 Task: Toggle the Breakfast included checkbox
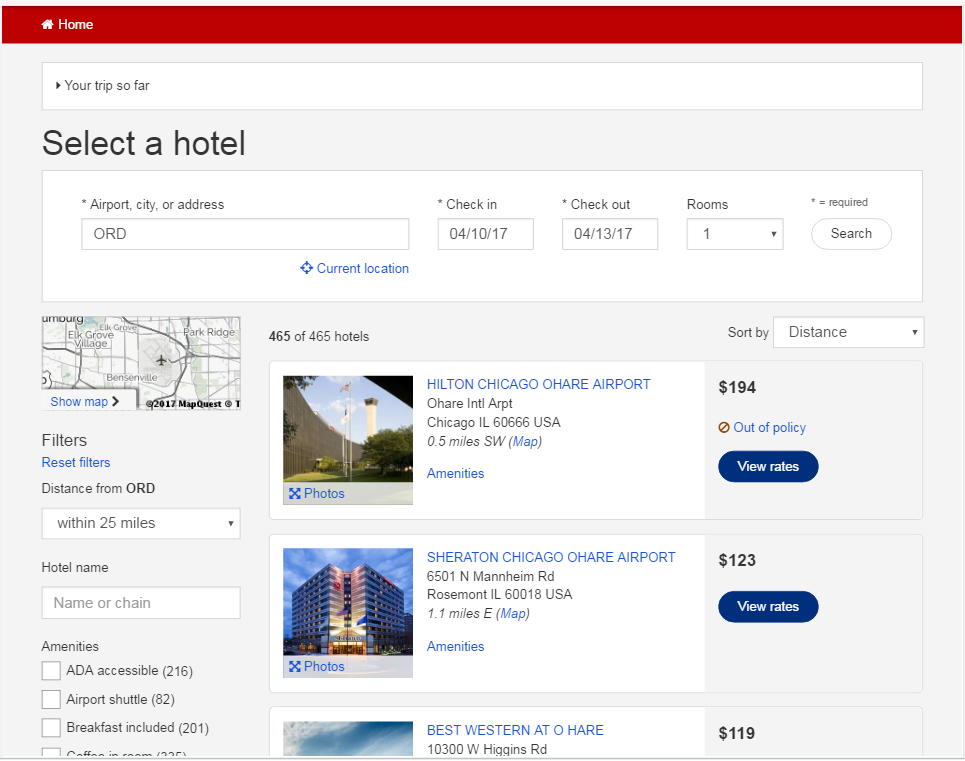point(51,728)
